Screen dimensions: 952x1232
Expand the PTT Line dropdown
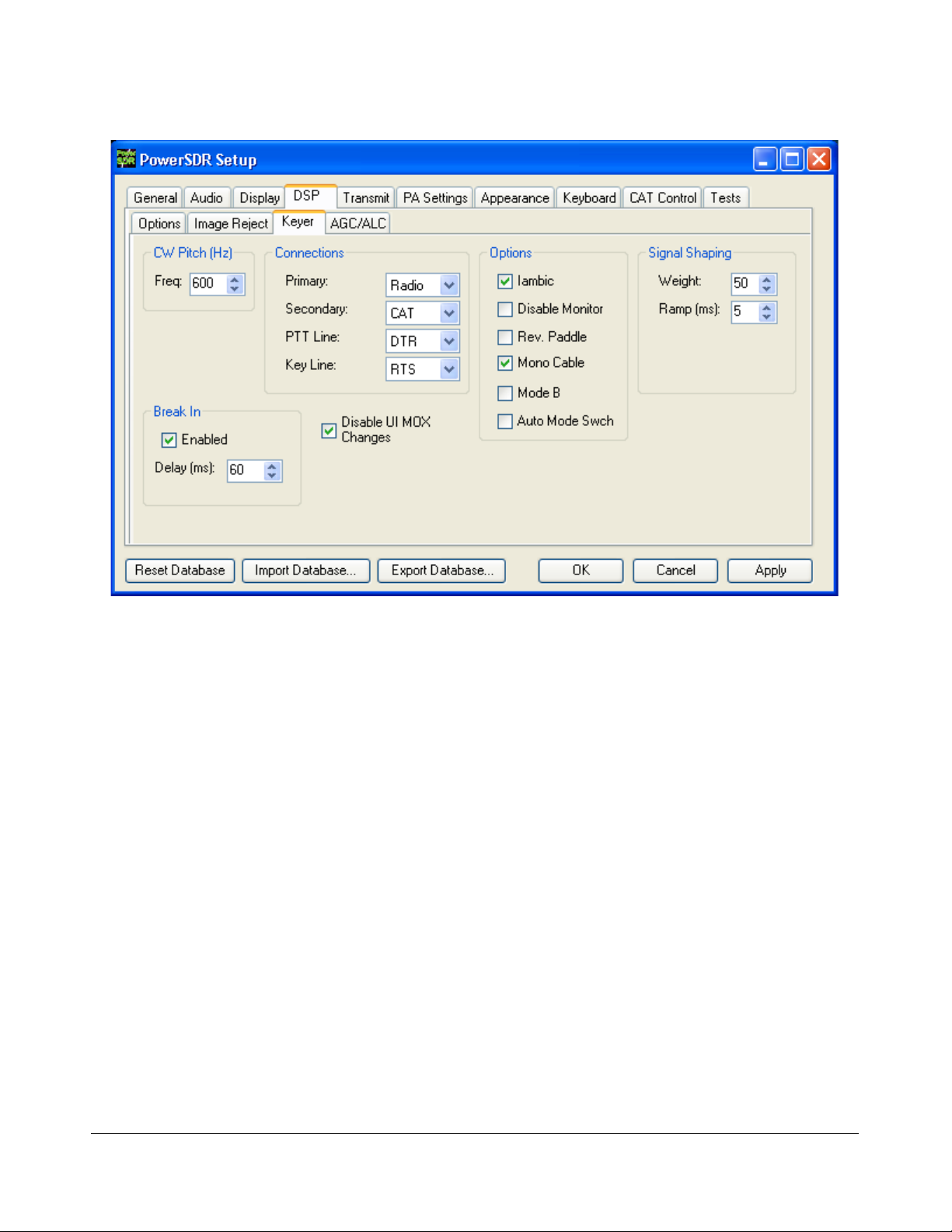pyautogui.click(x=449, y=341)
